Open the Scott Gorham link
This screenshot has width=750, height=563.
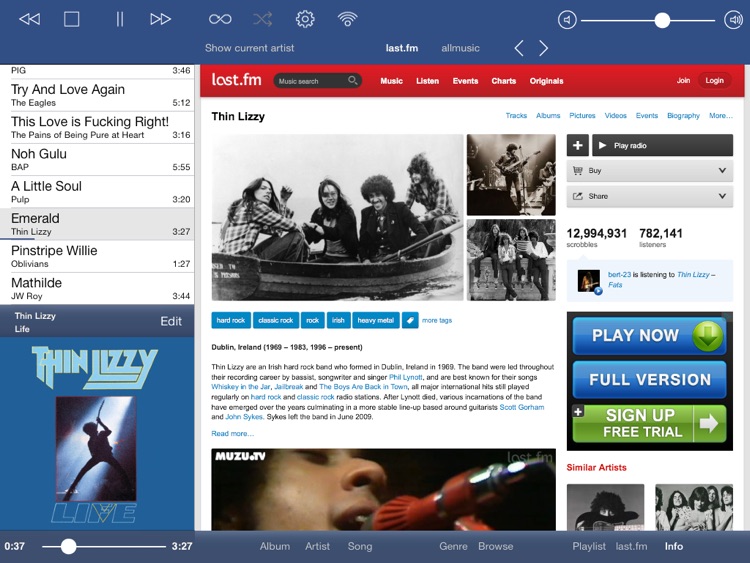tap(521, 407)
